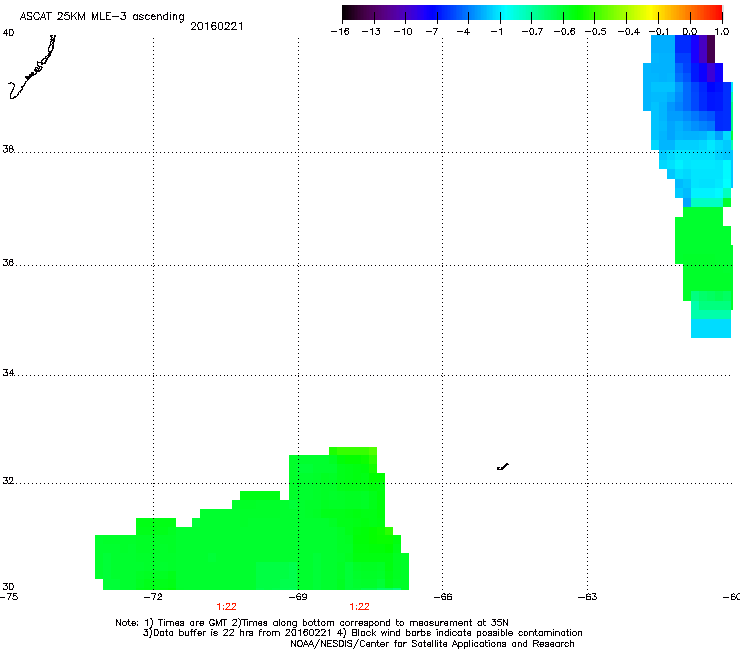Select the longitude label -63
The width and height of the screenshot is (740, 650).
(588, 597)
